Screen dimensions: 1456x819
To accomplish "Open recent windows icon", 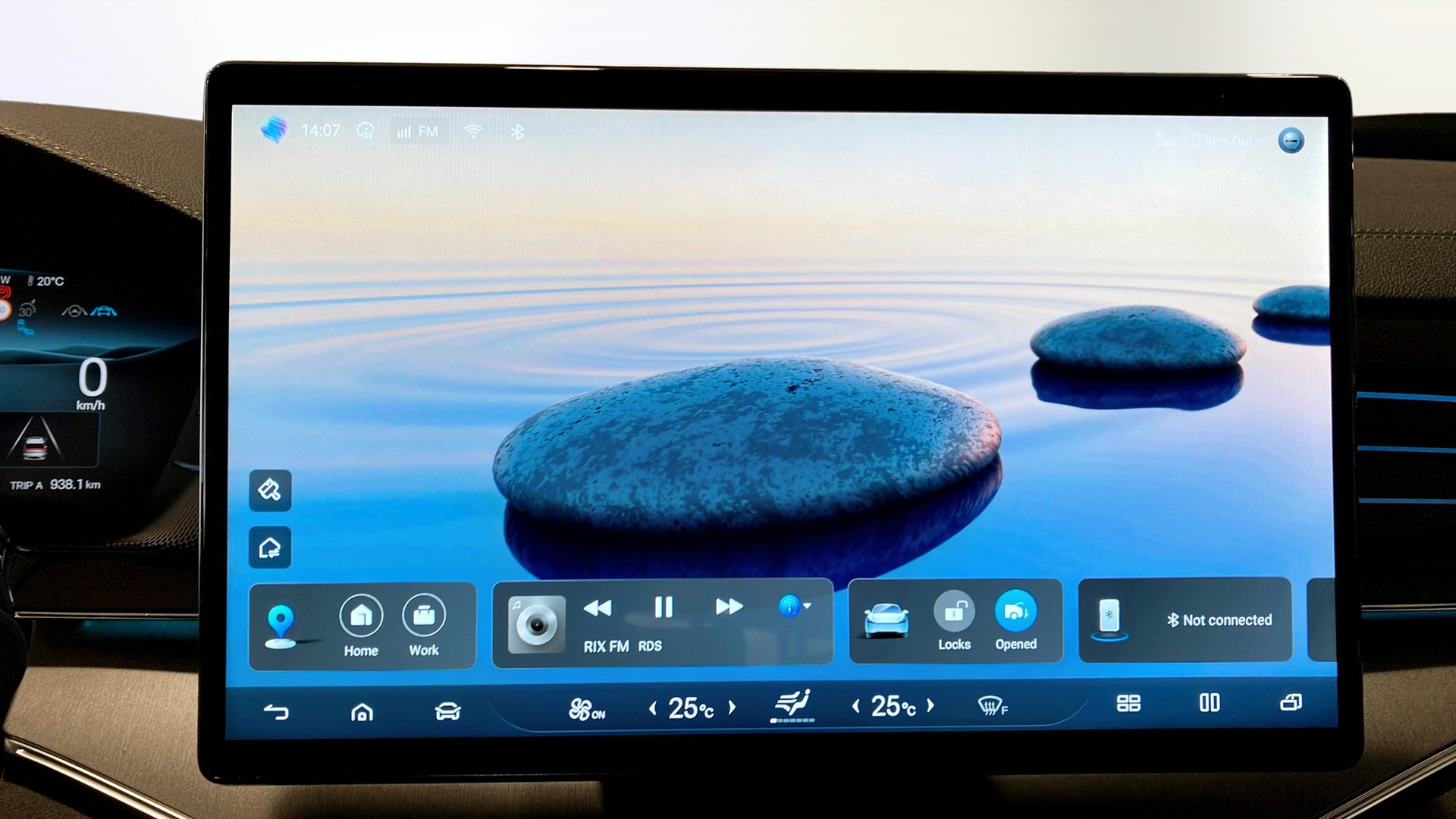I will [x=1291, y=703].
